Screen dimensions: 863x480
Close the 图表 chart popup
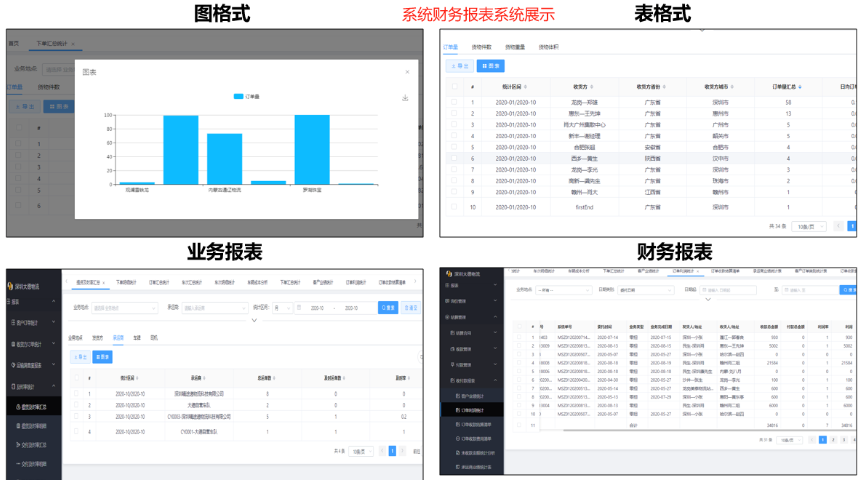point(406,72)
